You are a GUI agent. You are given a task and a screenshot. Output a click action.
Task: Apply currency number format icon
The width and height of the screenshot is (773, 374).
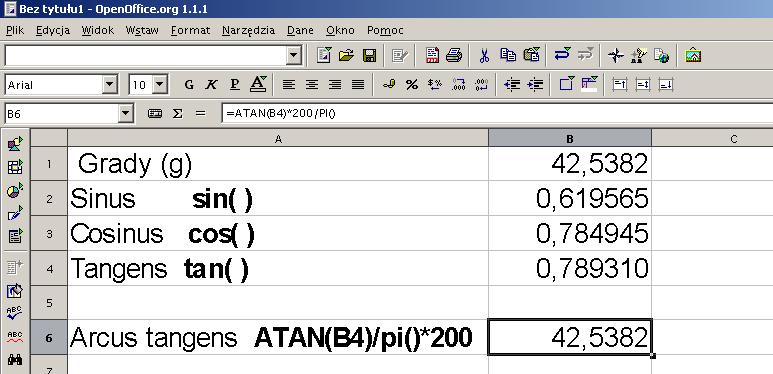[388, 85]
